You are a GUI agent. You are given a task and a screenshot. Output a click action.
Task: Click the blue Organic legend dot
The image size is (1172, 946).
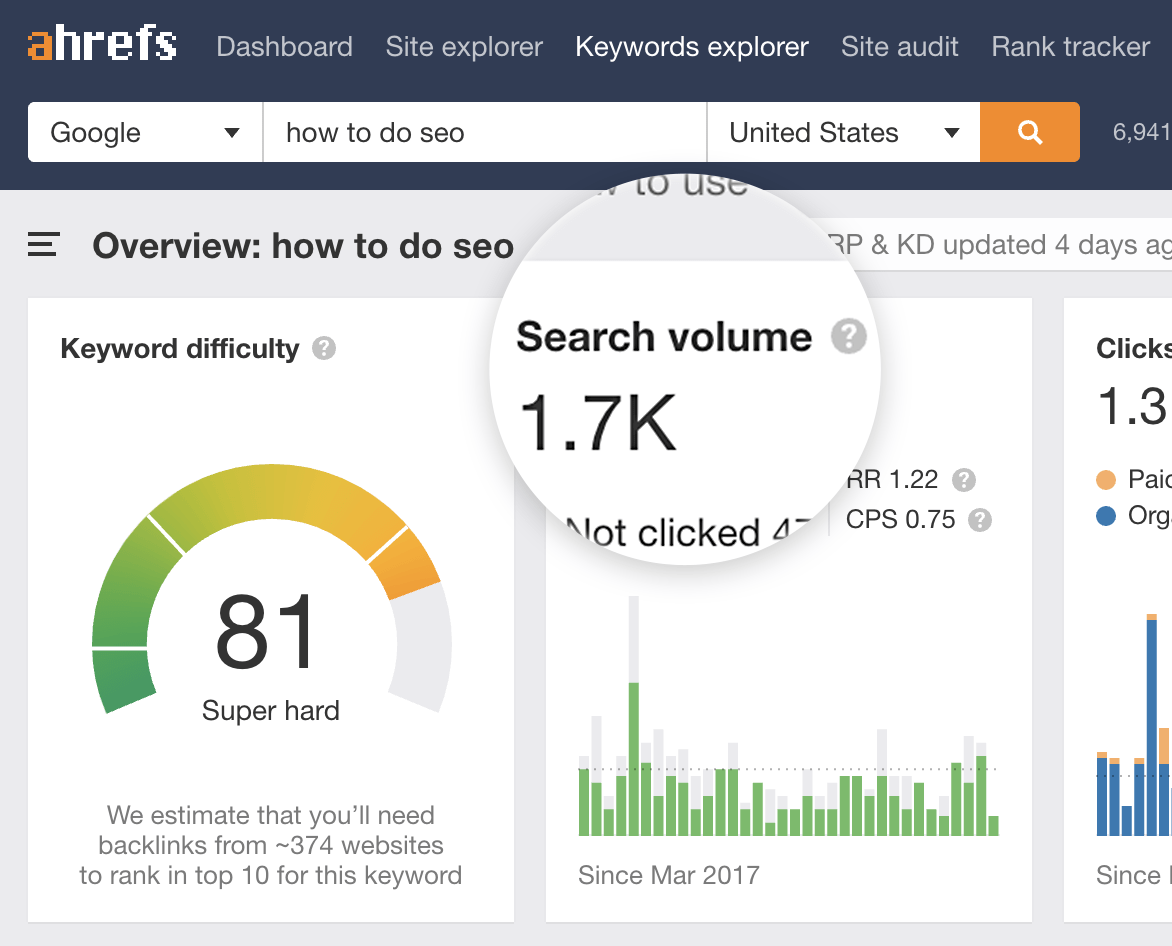tap(1106, 516)
